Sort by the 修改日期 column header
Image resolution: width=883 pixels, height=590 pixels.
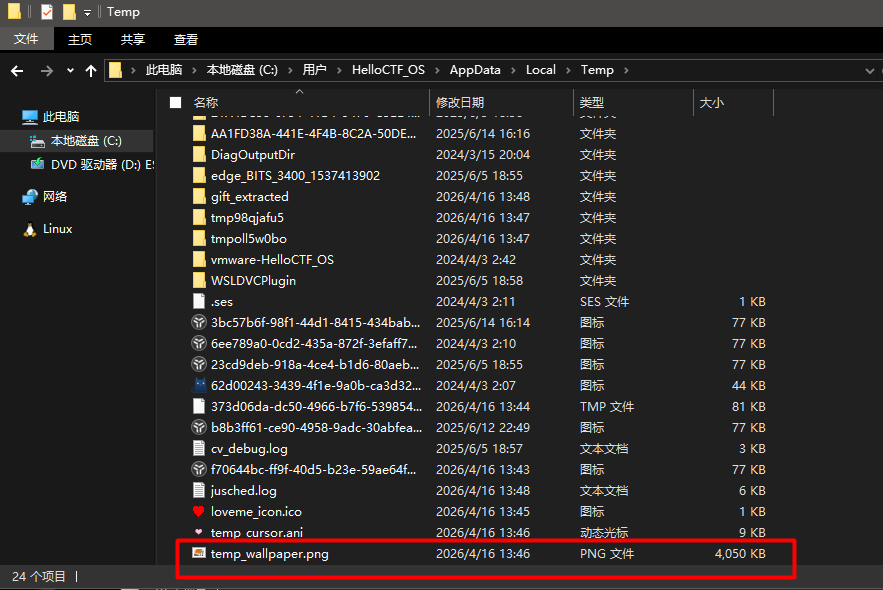tap(460, 103)
